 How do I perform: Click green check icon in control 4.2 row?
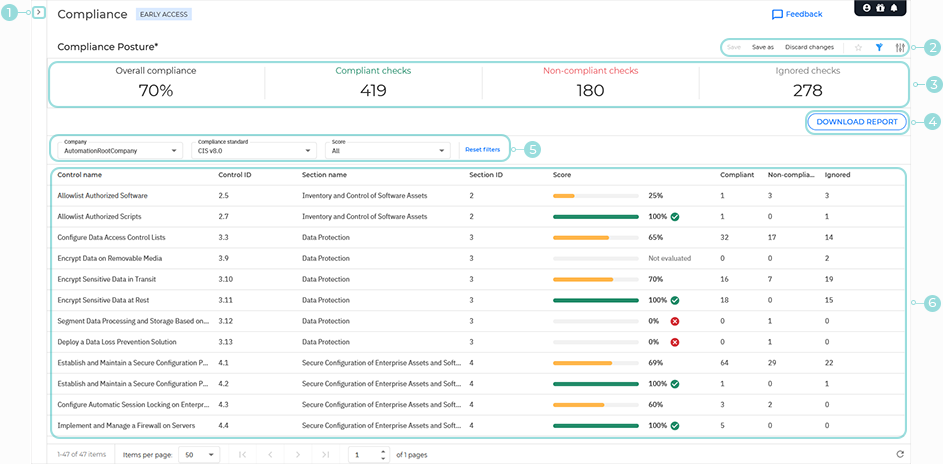(675, 383)
